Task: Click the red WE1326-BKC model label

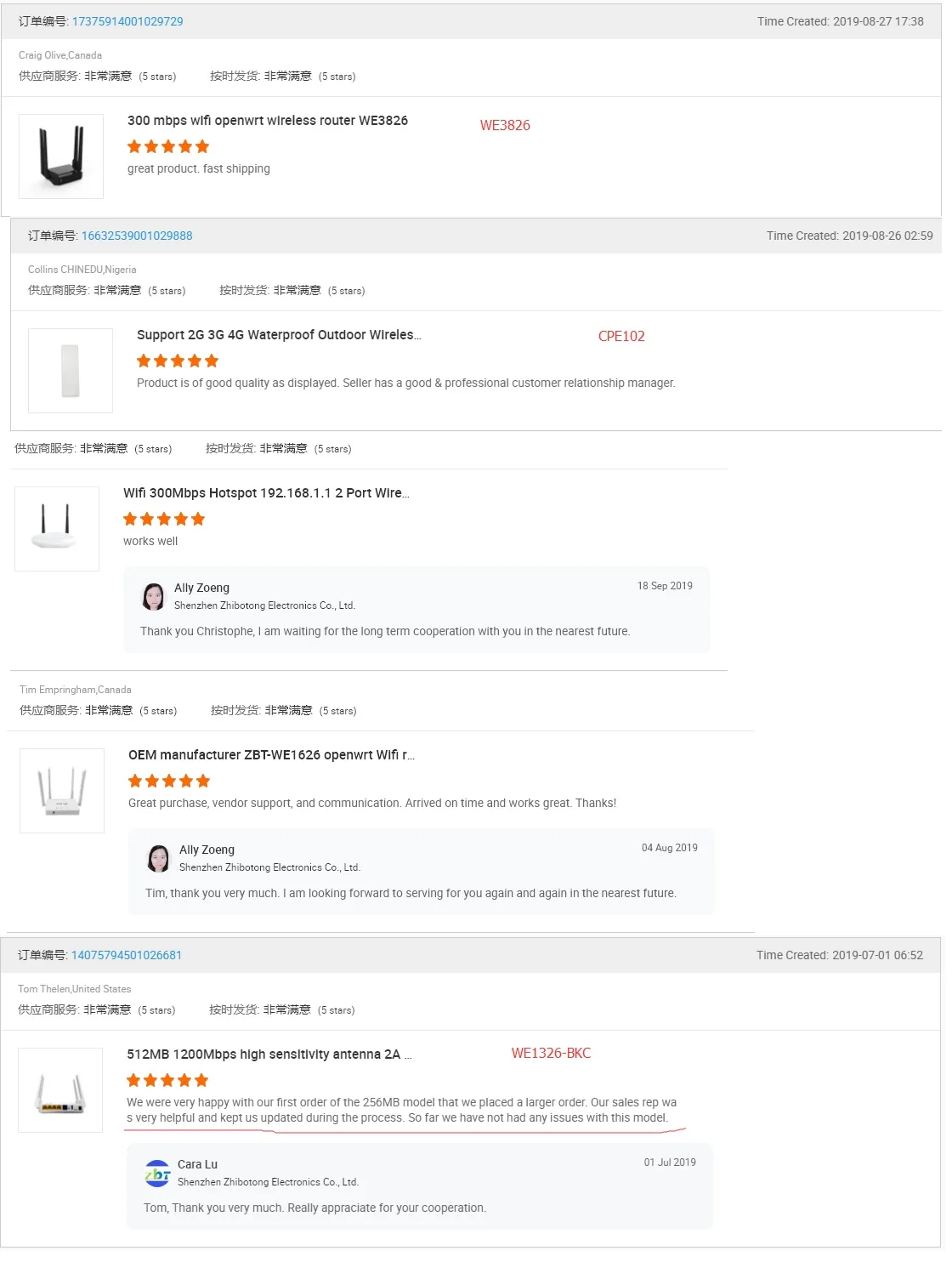Action: (551, 1053)
